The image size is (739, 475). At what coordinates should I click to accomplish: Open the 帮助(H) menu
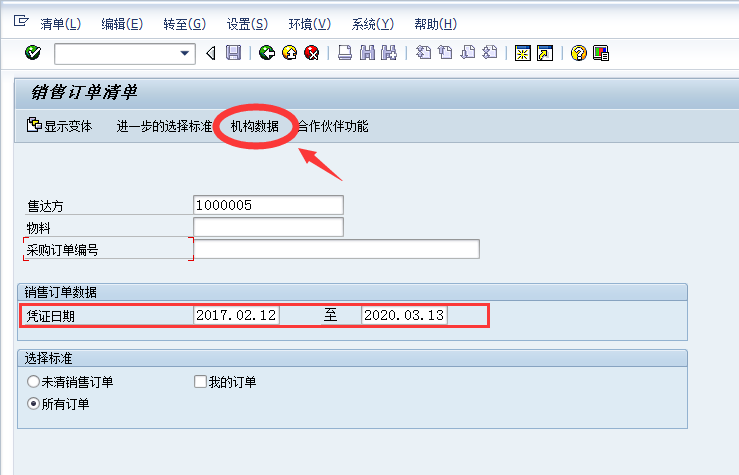tap(435, 24)
